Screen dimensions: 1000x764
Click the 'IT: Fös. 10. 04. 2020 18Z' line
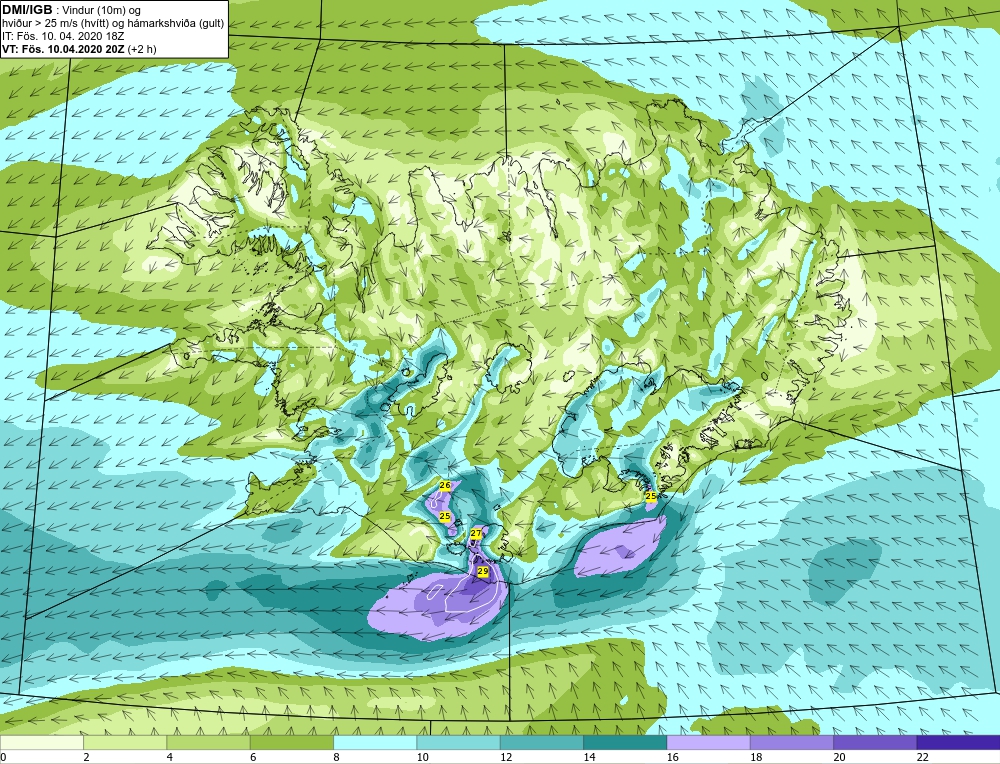point(63,36)
